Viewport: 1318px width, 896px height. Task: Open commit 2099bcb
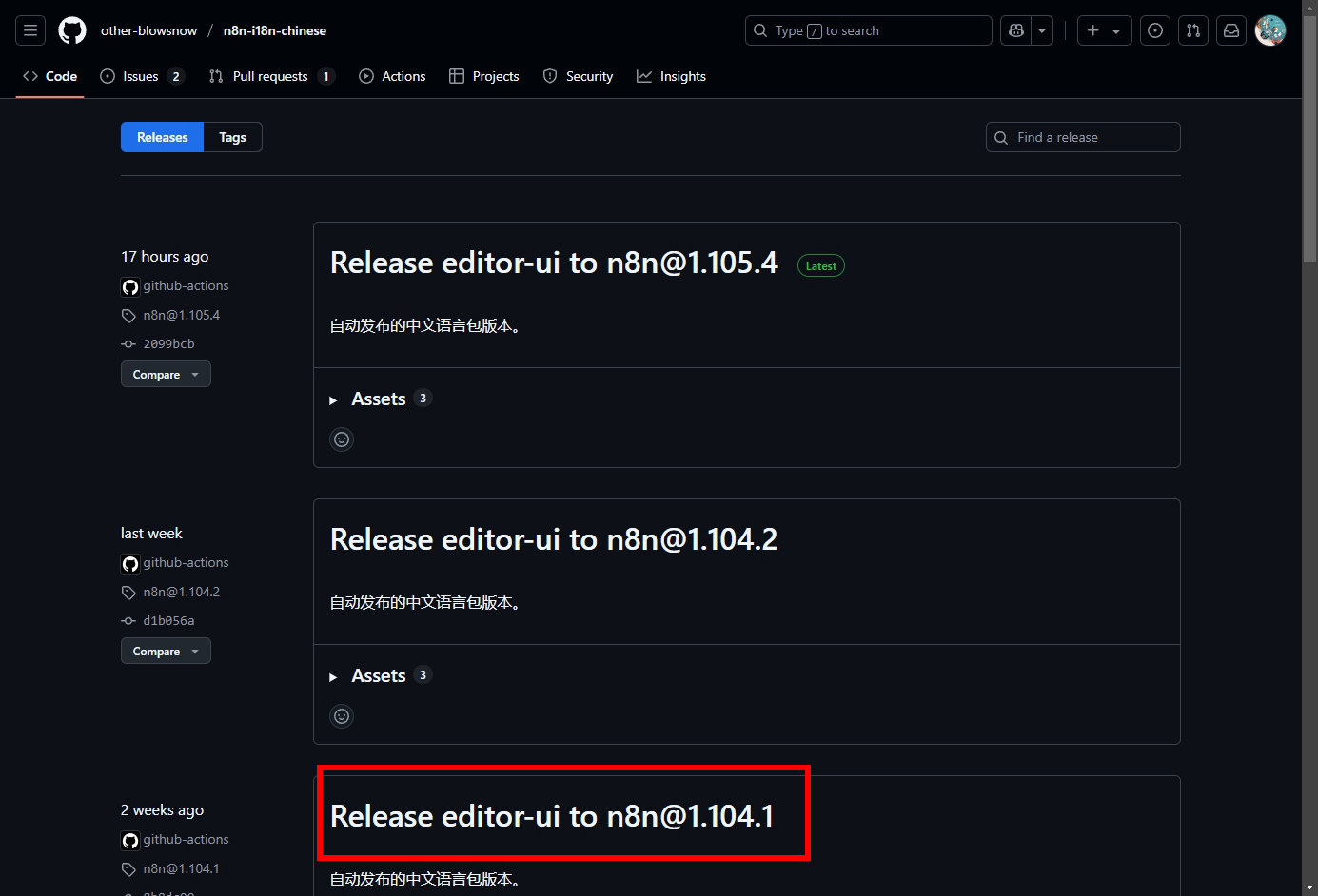[x=168, y=343]
